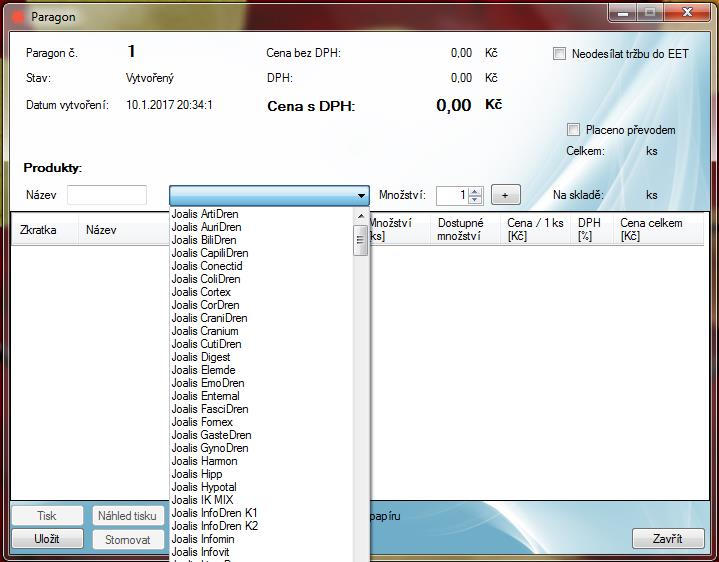Image resolution: width=719 pixels, height=562 pixels.
Task: Minimize the Paragon window
Action: tap(623, 13)
